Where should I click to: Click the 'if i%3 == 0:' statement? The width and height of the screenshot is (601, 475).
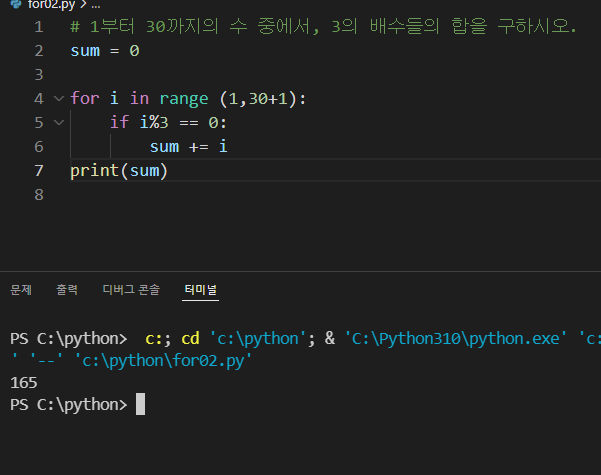click(x=169, y=123)
